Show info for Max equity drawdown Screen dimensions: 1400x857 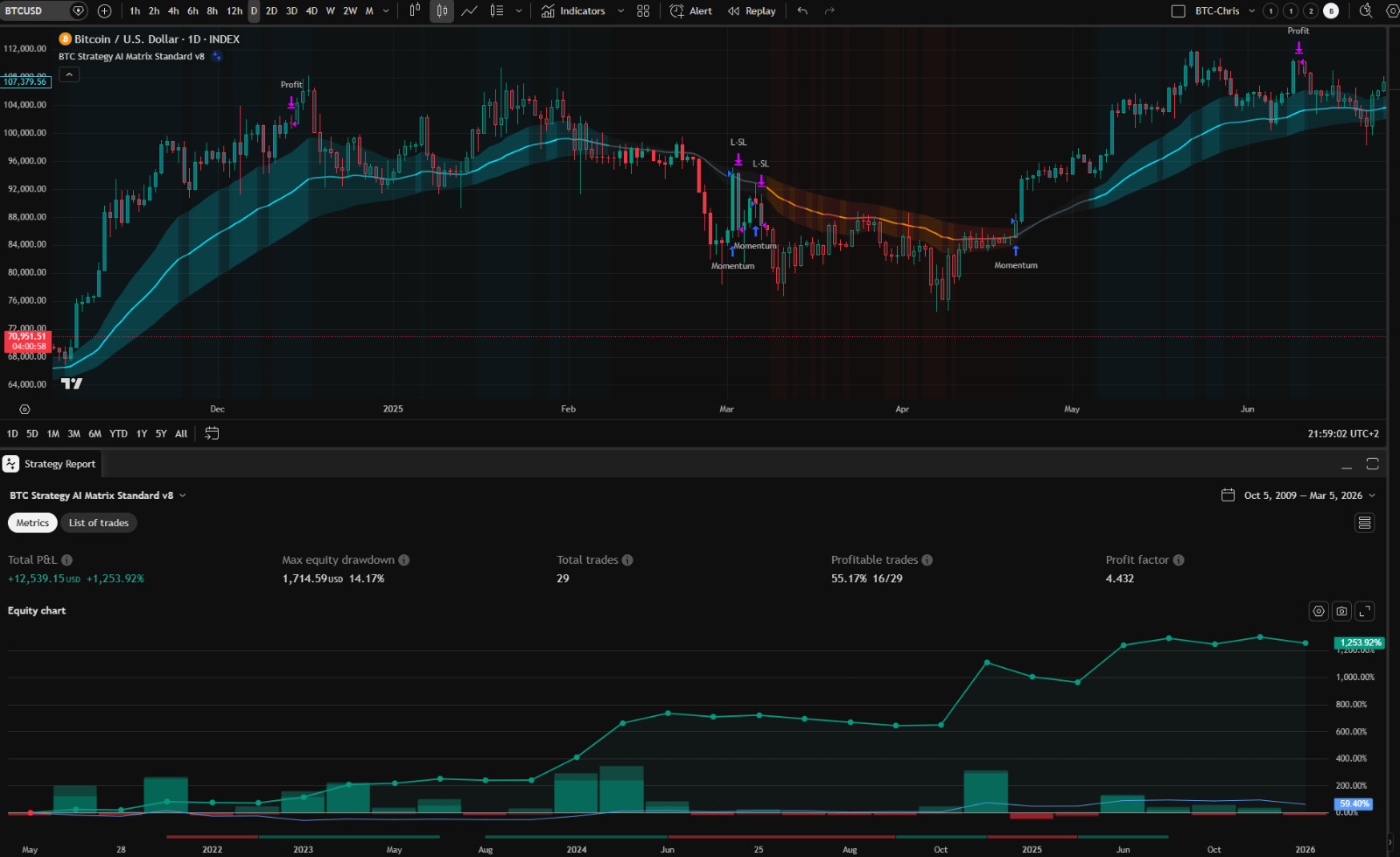click(404, 560)
